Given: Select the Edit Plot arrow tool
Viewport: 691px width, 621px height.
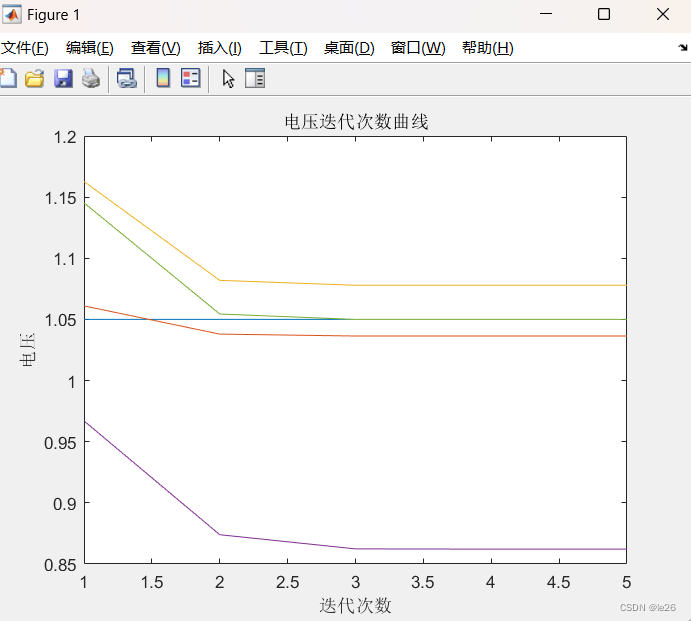Looking at the screenshot, I should click(228, 79).
